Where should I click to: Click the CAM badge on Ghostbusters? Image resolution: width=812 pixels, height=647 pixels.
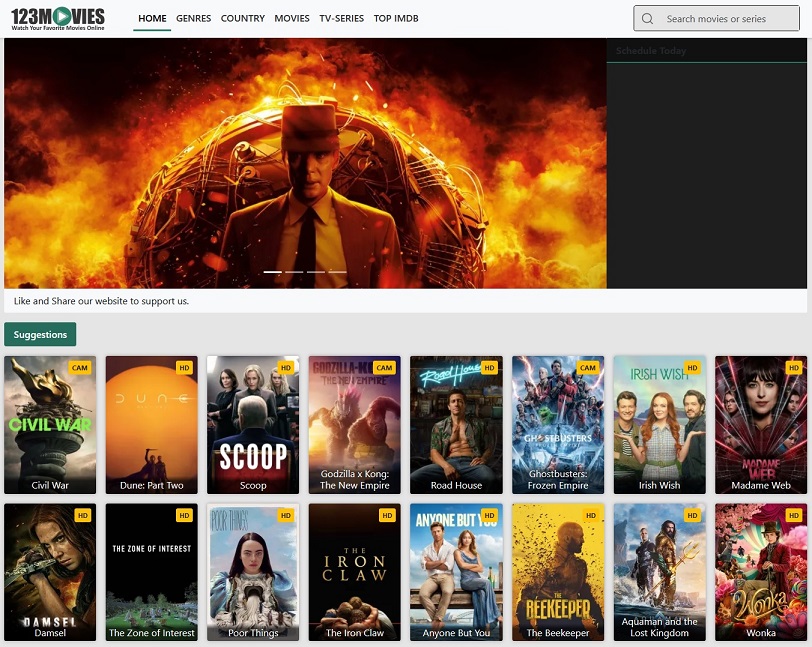coord(588,368)
